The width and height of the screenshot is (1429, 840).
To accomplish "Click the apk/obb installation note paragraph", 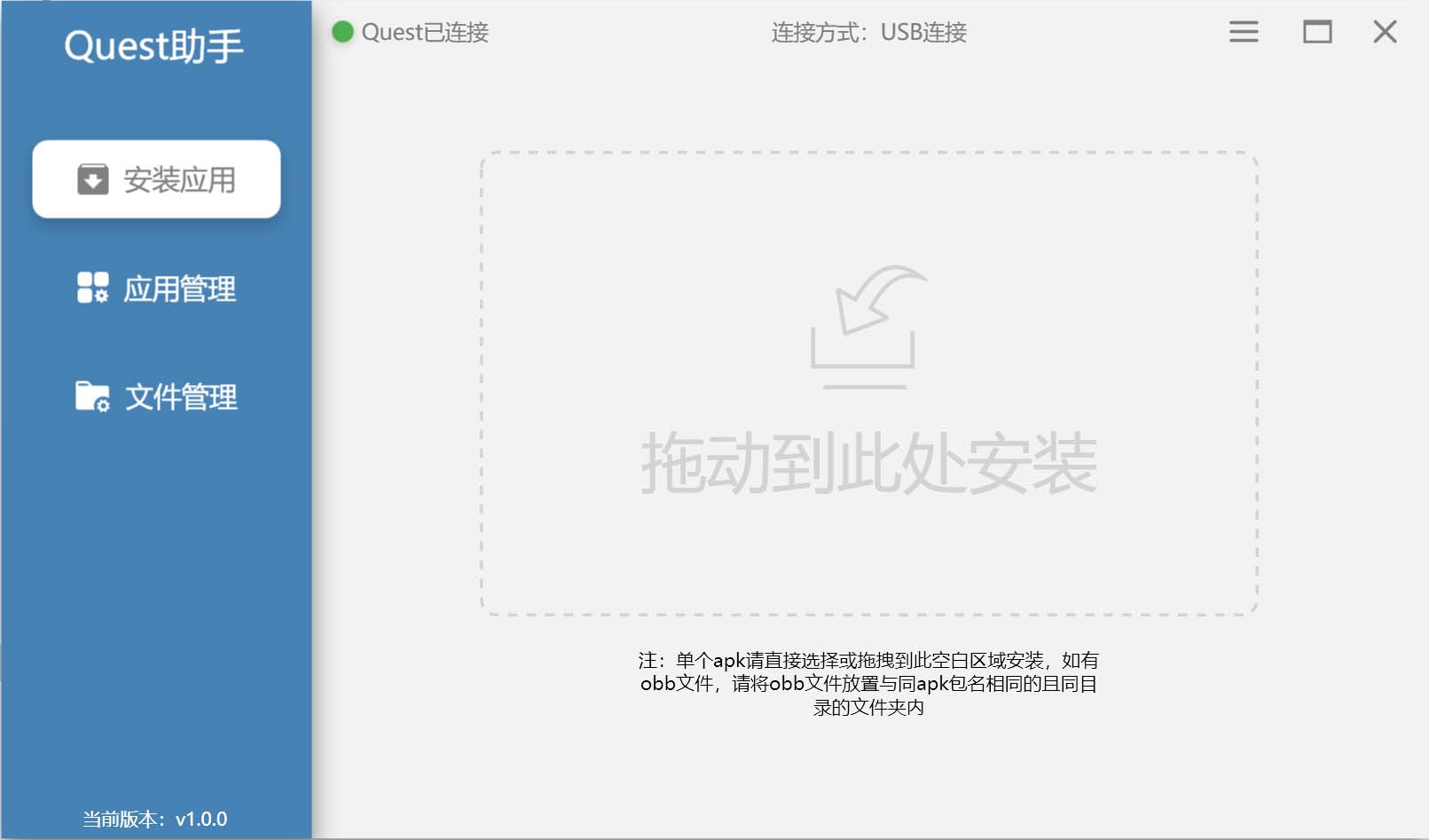I will pyautogui.click(x=869, y=684).
